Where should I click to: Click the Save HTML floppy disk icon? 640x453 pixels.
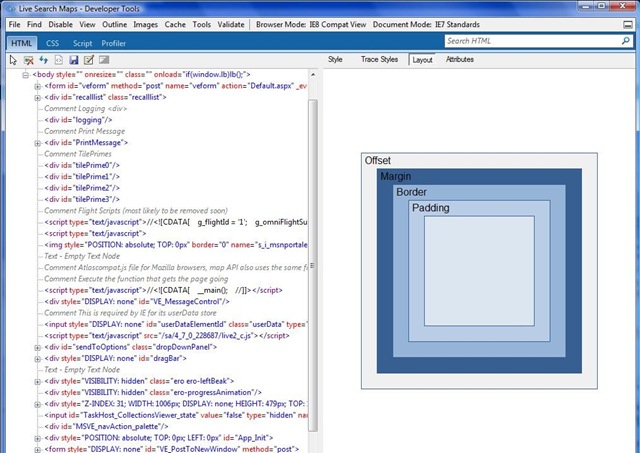74,60
